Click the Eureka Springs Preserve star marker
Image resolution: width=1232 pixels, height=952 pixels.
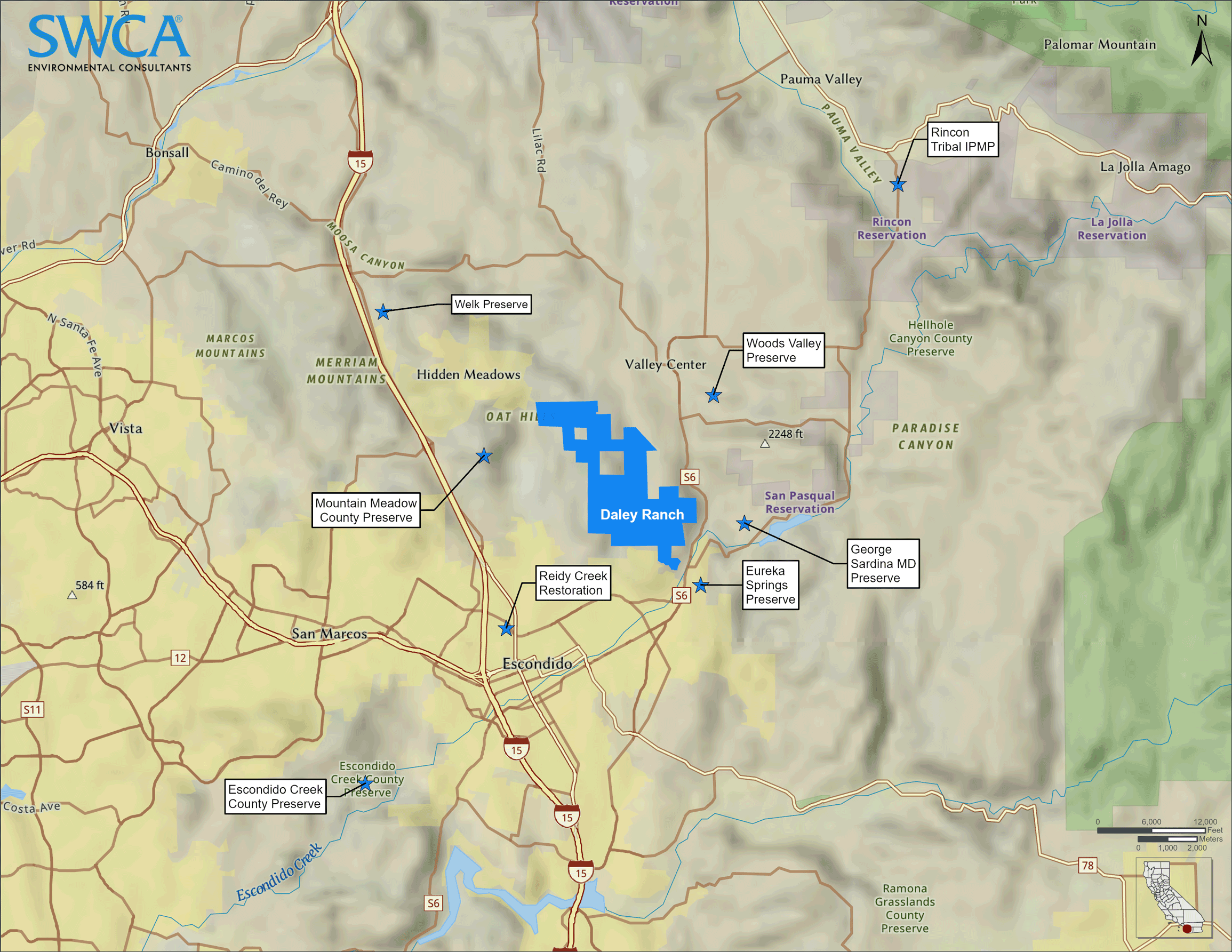(701, 586)
